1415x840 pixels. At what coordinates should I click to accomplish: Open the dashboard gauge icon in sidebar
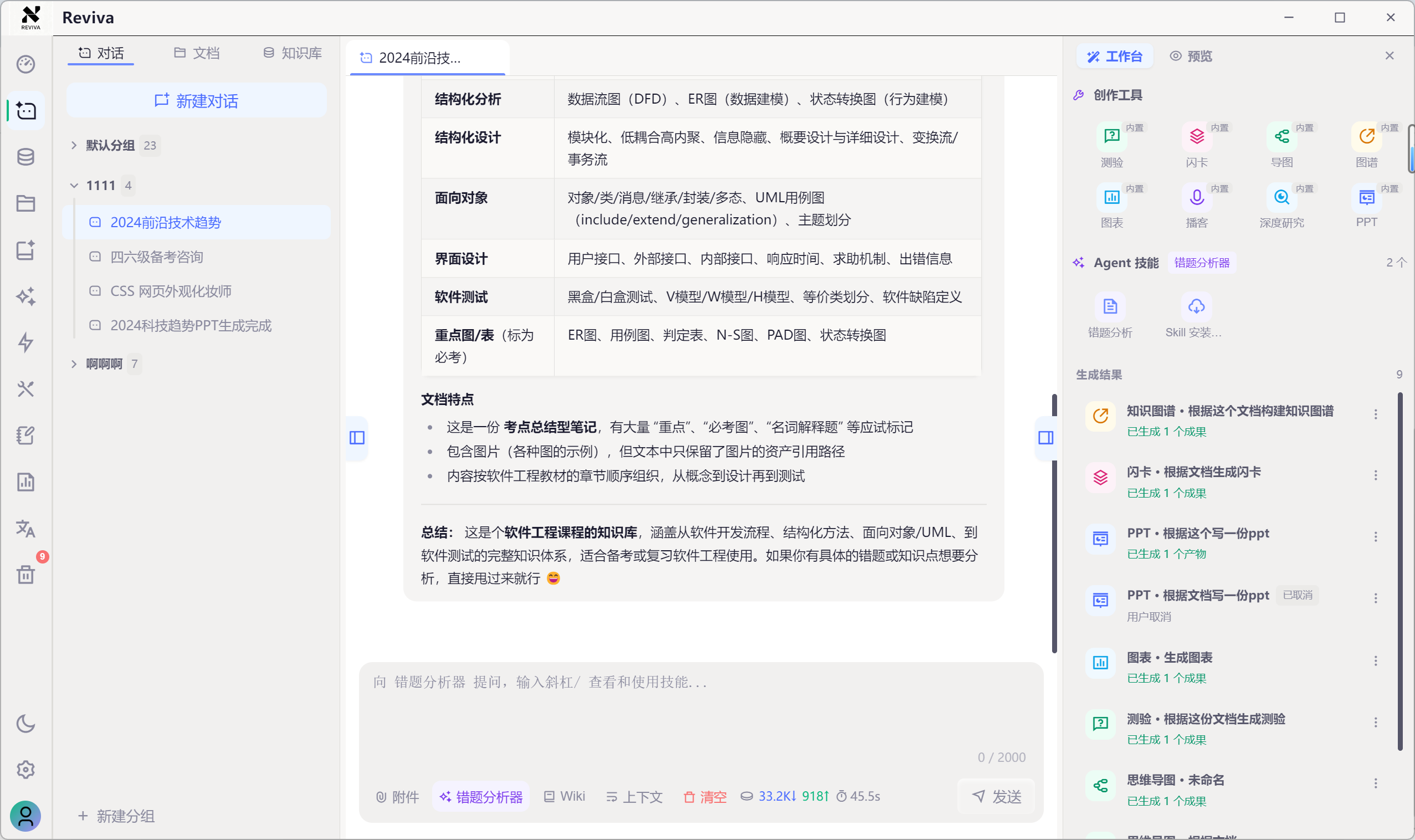(25, 64)
